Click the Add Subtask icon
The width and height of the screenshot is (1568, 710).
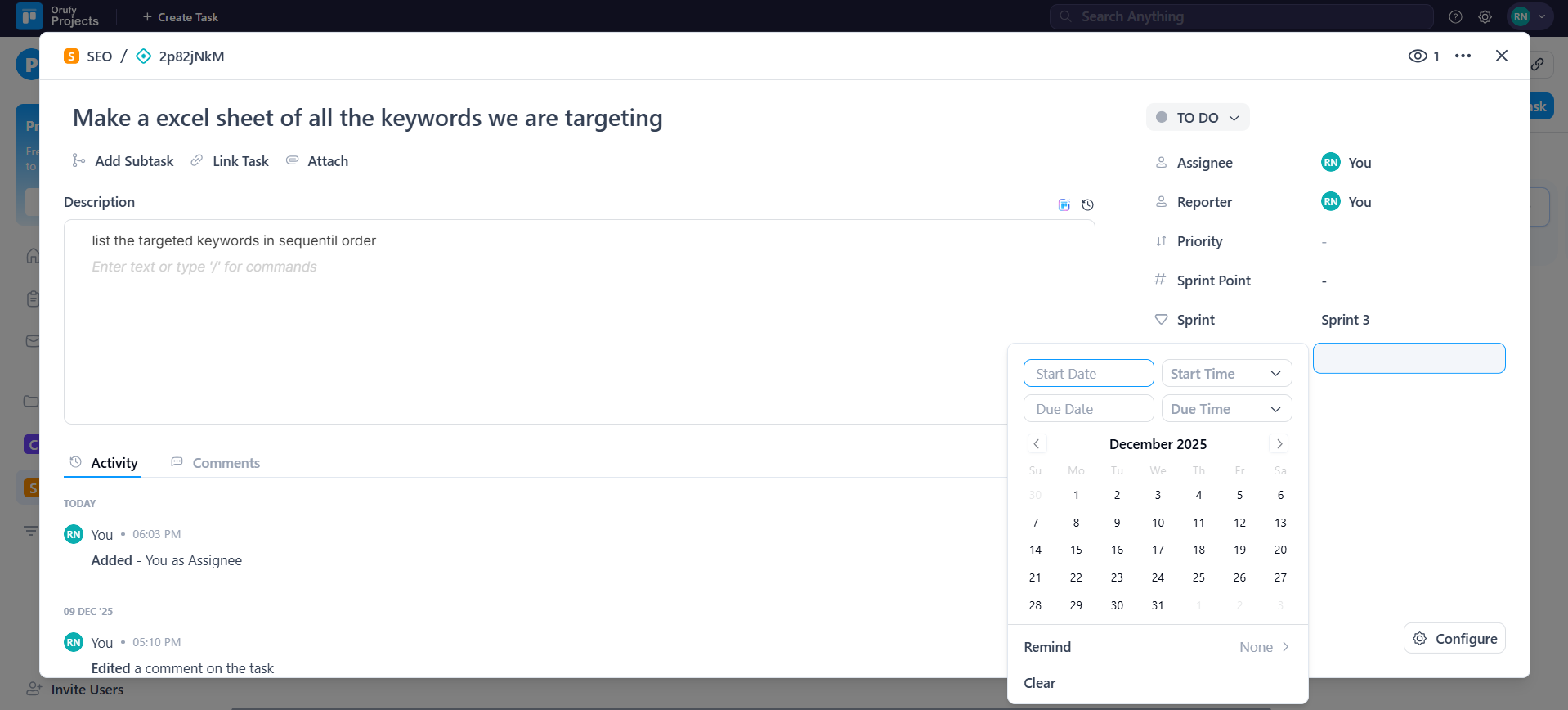click(x=78, y=161)
